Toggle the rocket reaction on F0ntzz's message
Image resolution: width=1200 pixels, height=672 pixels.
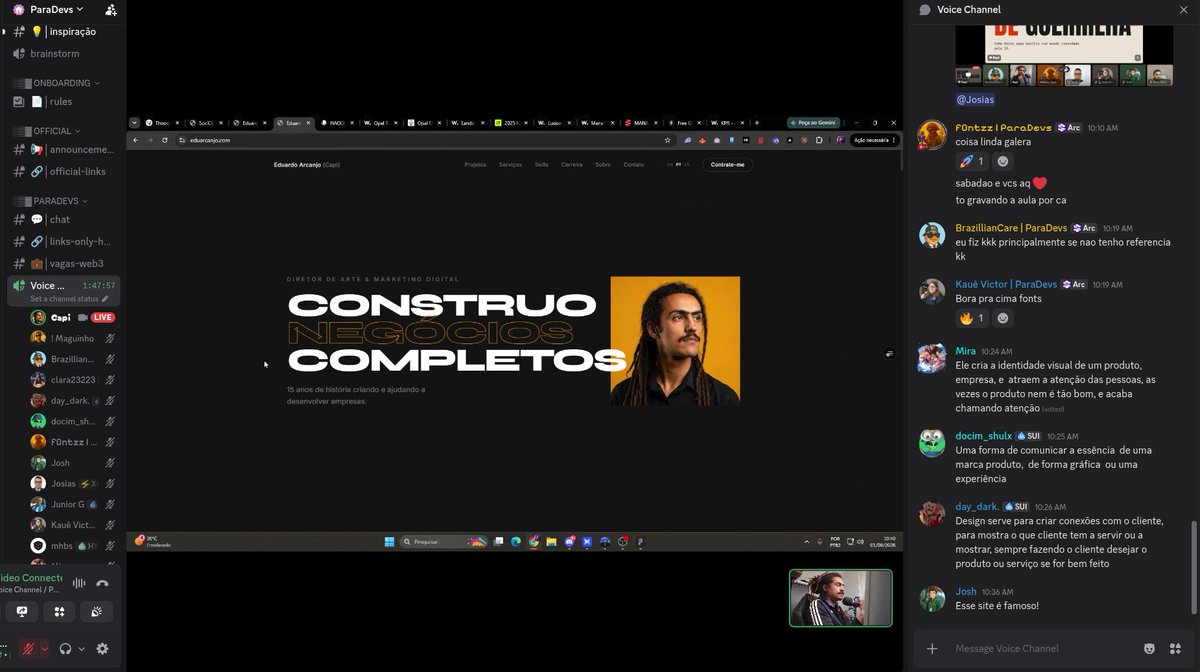(x=972, y=161)
